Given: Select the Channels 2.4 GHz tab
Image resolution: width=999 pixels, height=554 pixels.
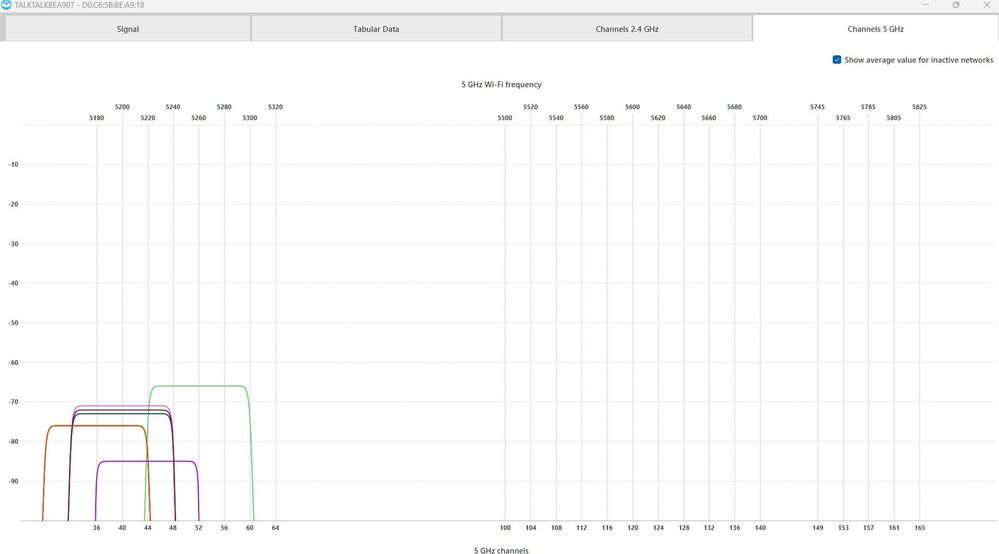Looking at the screenshot, I should (x=627, y=29).
